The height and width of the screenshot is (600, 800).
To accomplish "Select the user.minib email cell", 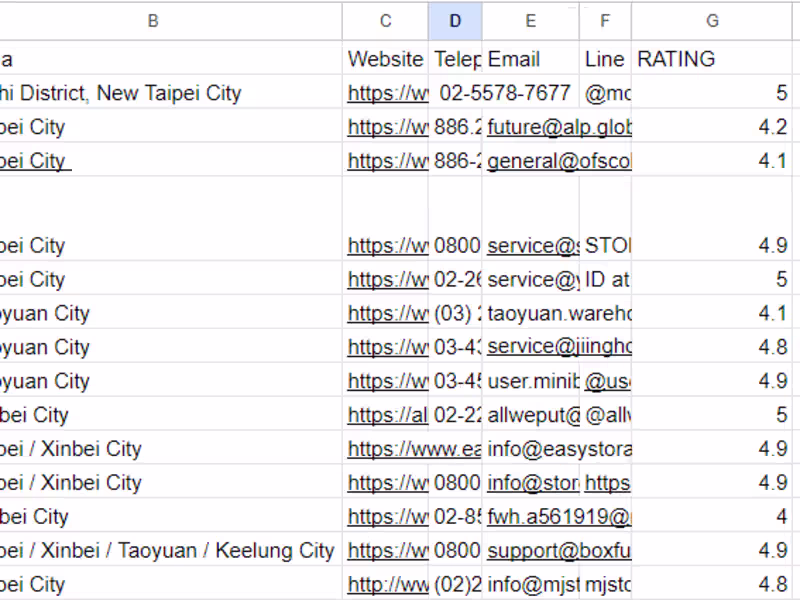I will click(531, 381).
